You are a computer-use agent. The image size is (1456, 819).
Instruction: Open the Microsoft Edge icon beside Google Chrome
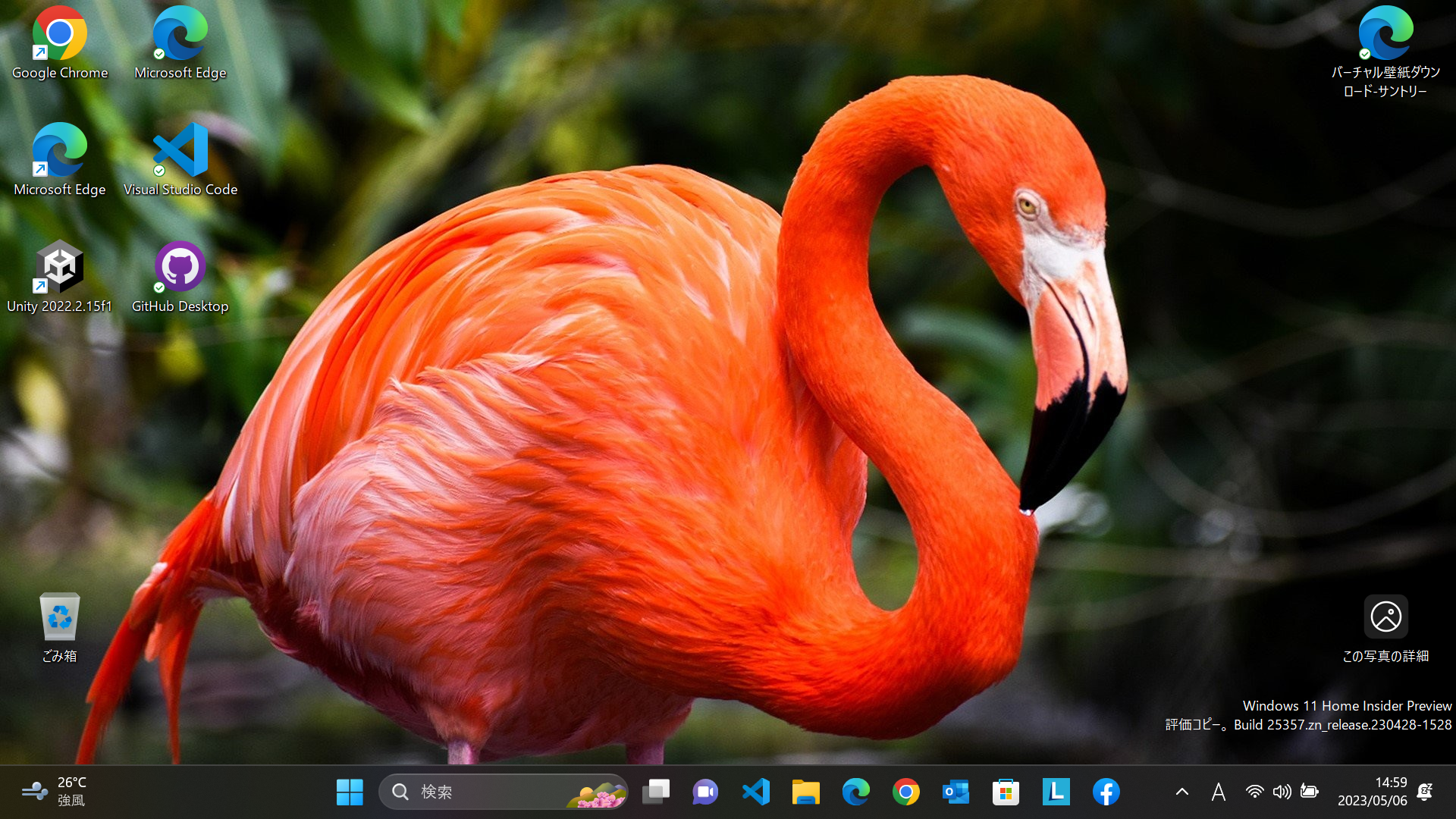tap(180, 43)
